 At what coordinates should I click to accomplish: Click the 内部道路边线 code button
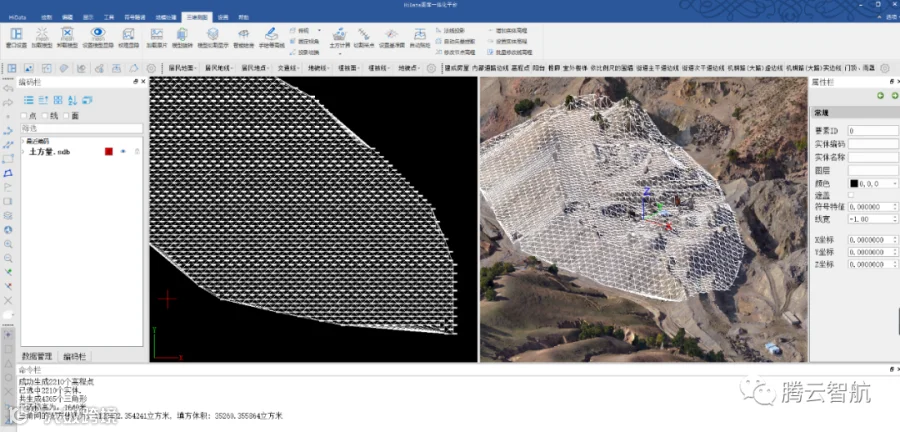490,68
